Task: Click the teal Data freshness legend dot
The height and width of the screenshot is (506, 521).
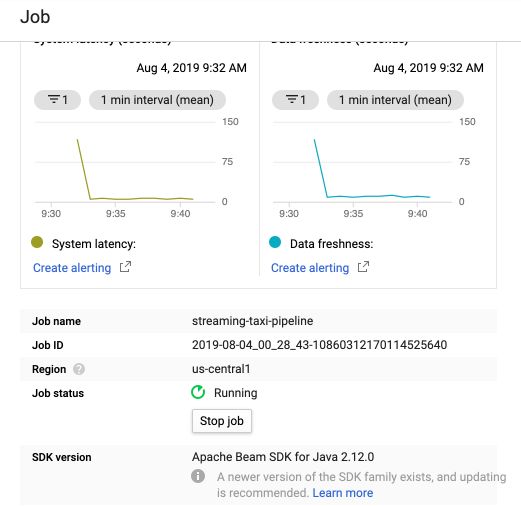Action: click(275, 242)
